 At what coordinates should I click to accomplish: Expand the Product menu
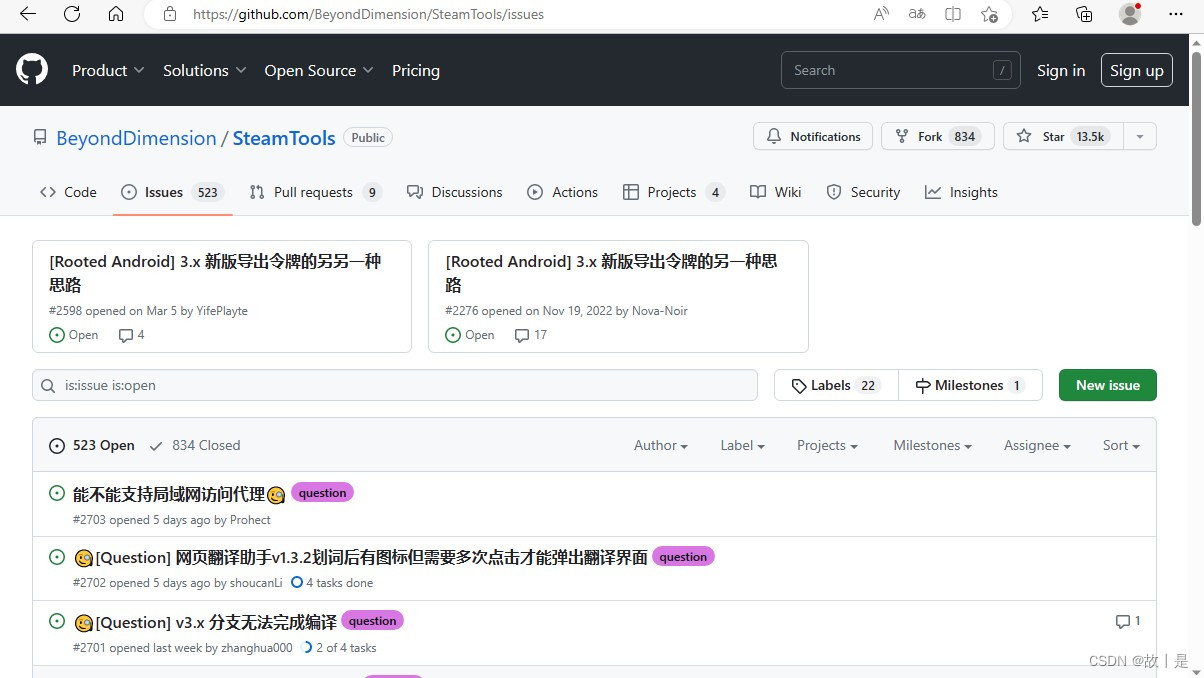click(x=108, y=70)
